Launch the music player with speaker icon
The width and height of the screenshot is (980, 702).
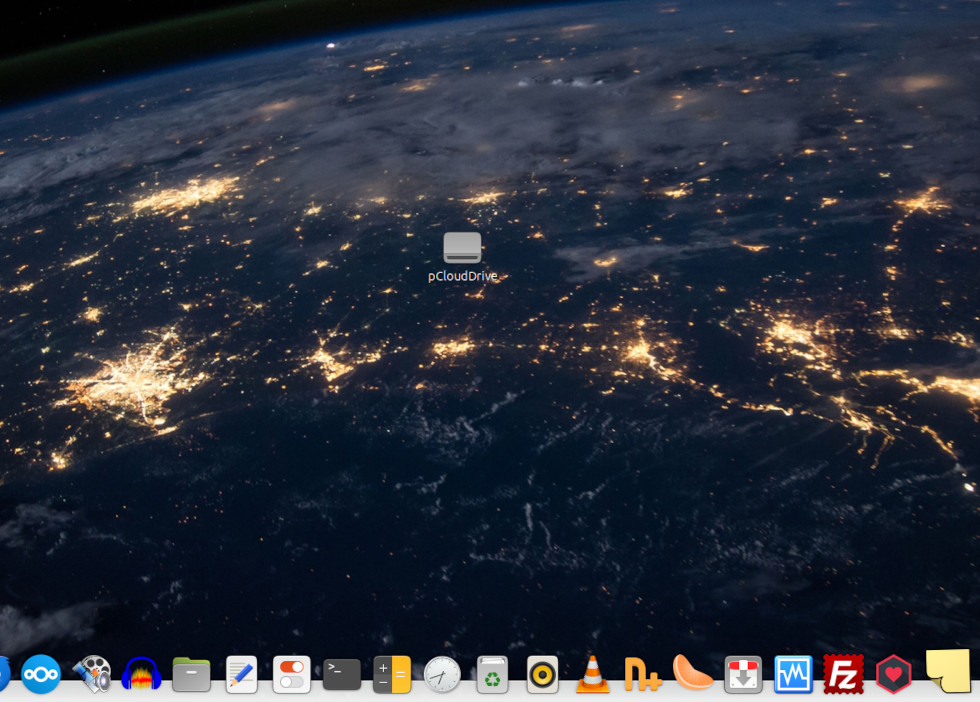pos(542,675)
